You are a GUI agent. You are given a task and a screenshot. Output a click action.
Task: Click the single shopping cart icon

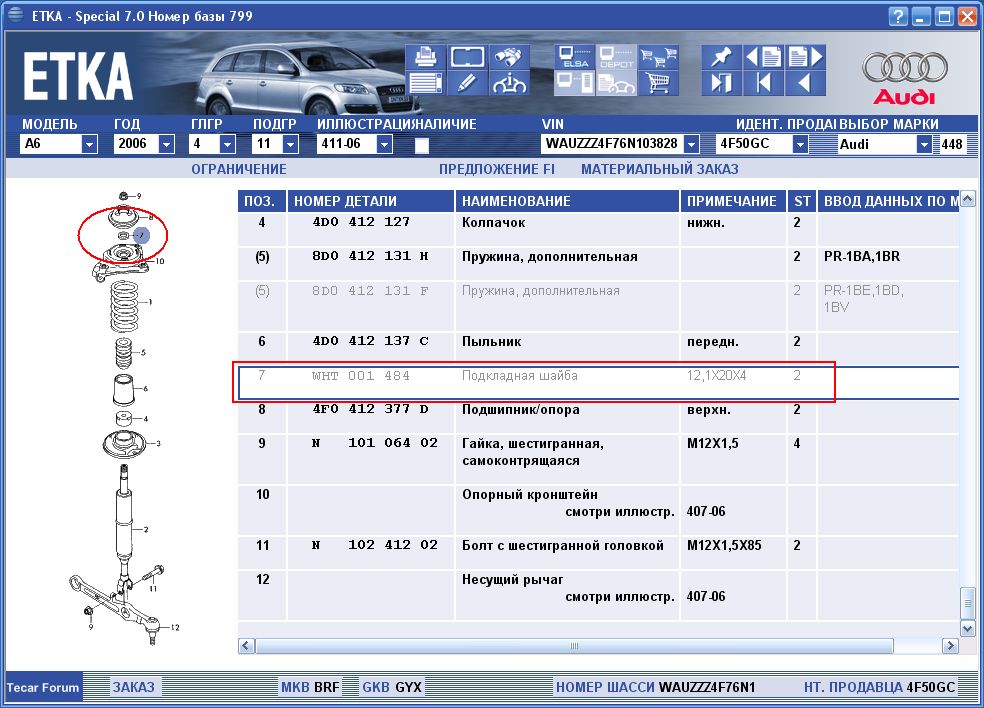(x=658, y=84)
